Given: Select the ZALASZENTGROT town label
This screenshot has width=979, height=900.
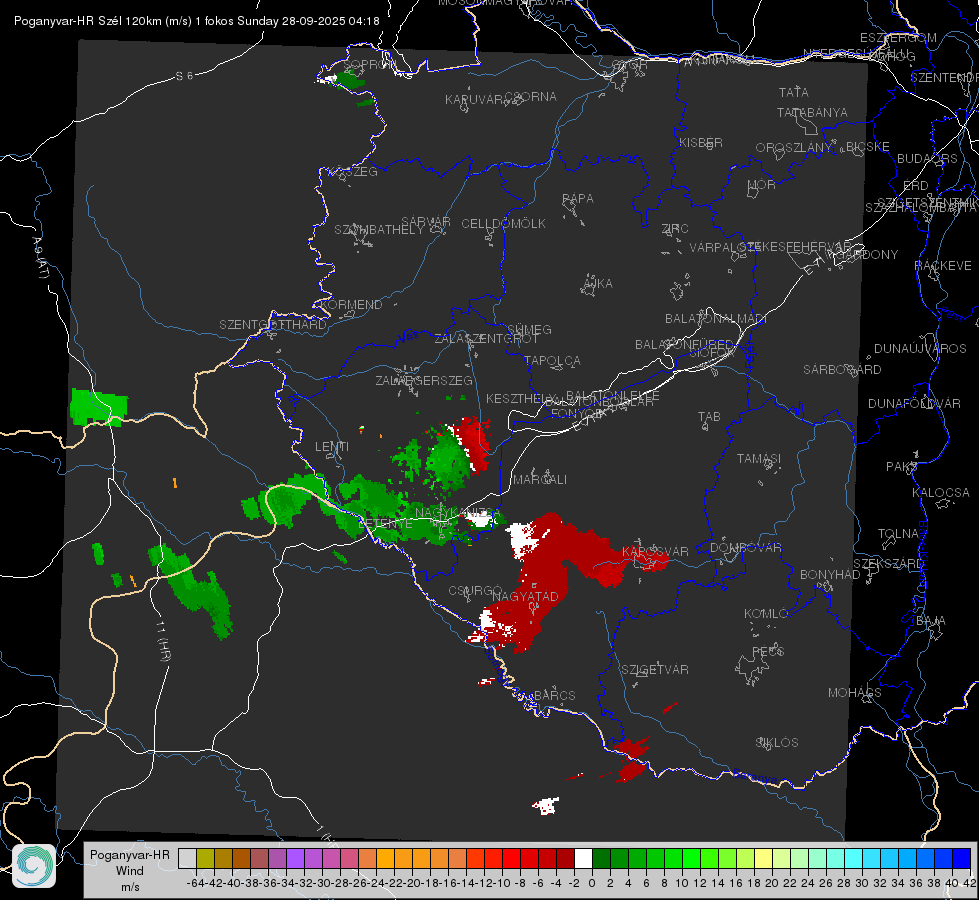Looking at the screenshot, I should 486,339.
